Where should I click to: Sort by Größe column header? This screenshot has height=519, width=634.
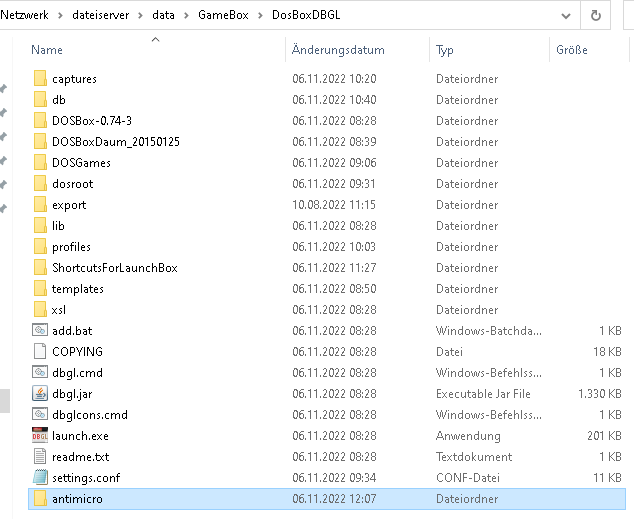point(571,50)
